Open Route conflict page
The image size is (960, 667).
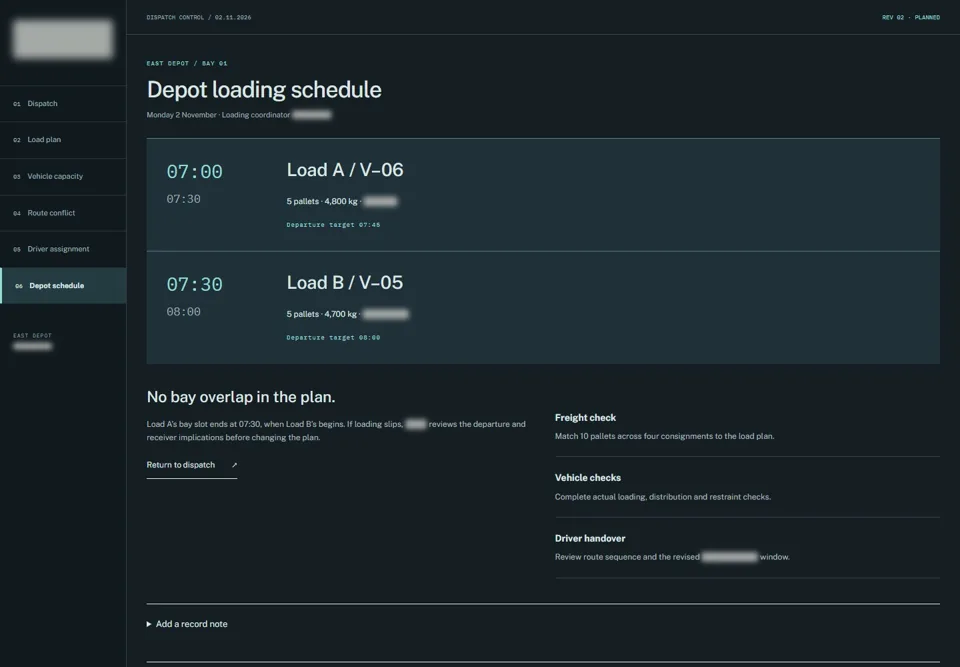pos(63,213)
